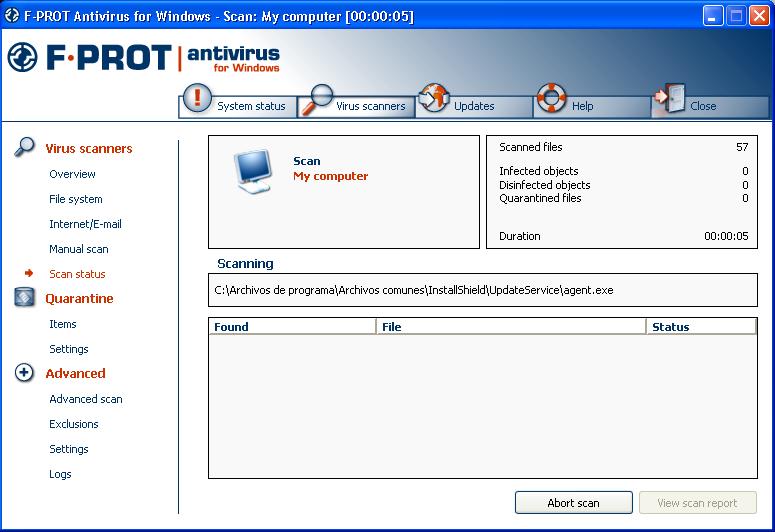Close the window with red X

tap(759, 16)
